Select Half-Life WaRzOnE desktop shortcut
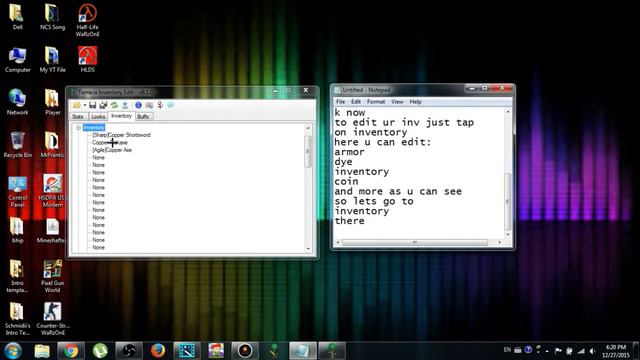 87,20
